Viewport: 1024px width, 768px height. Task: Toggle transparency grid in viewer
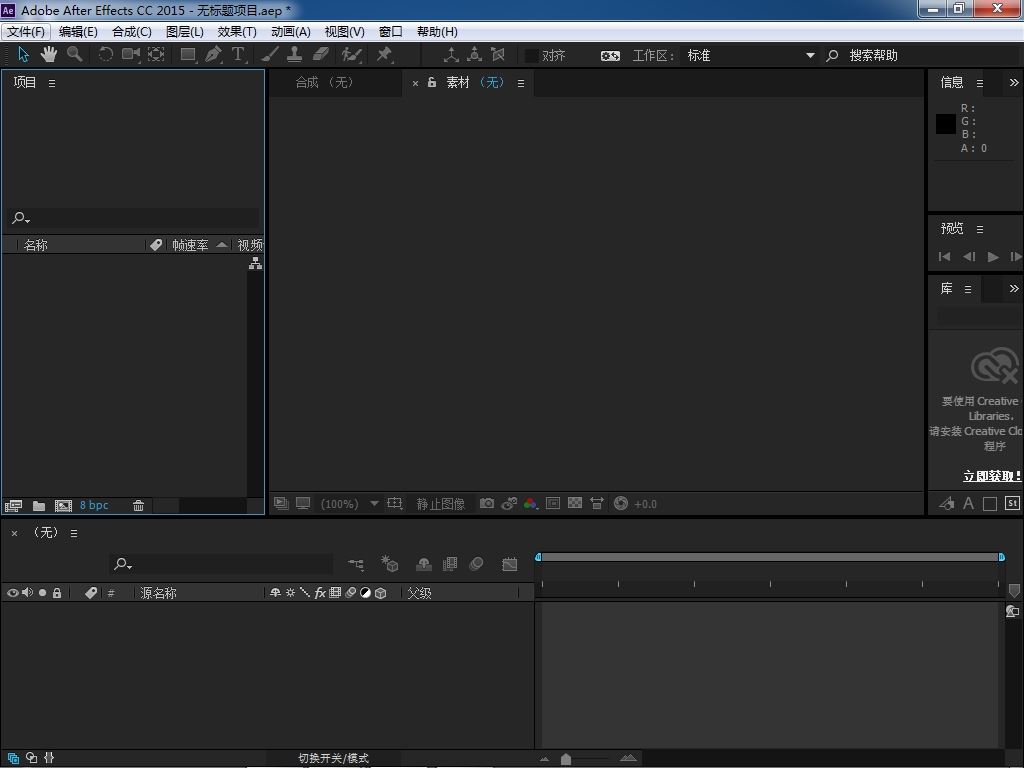[x=575, y=503]
